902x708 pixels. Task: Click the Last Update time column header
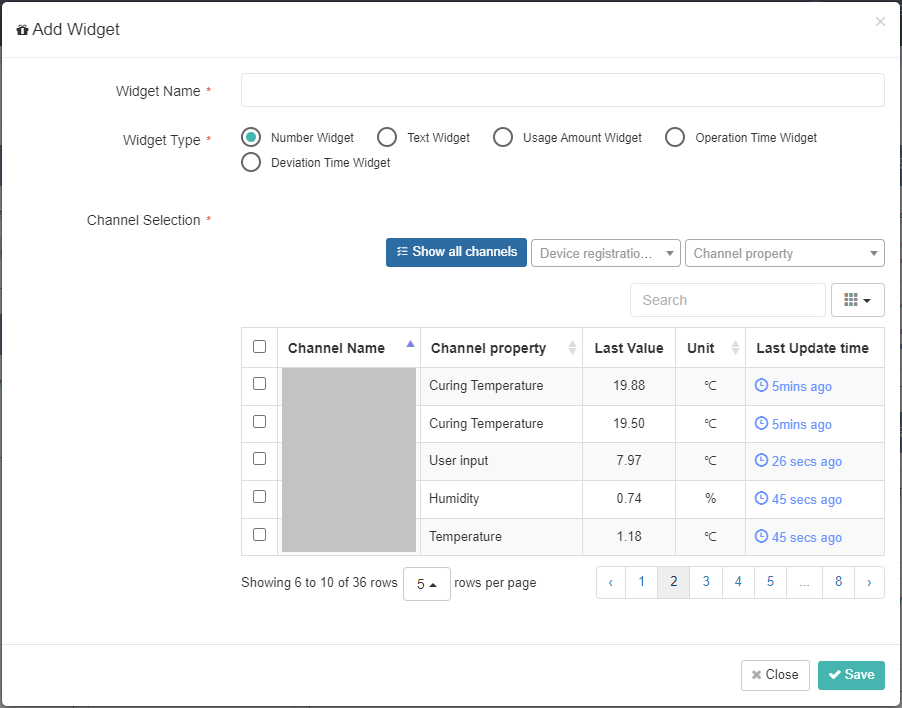point(815,348)
